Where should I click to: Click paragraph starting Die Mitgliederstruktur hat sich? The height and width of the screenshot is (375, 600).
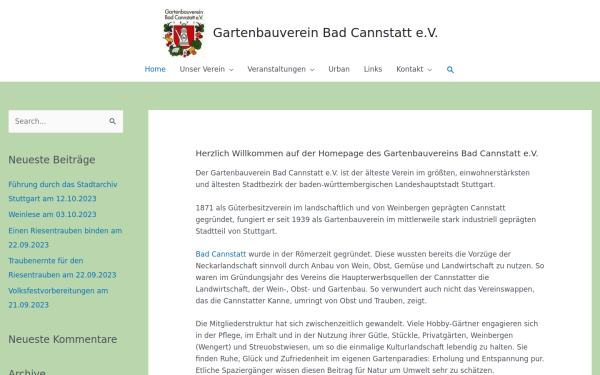[370, 347]
